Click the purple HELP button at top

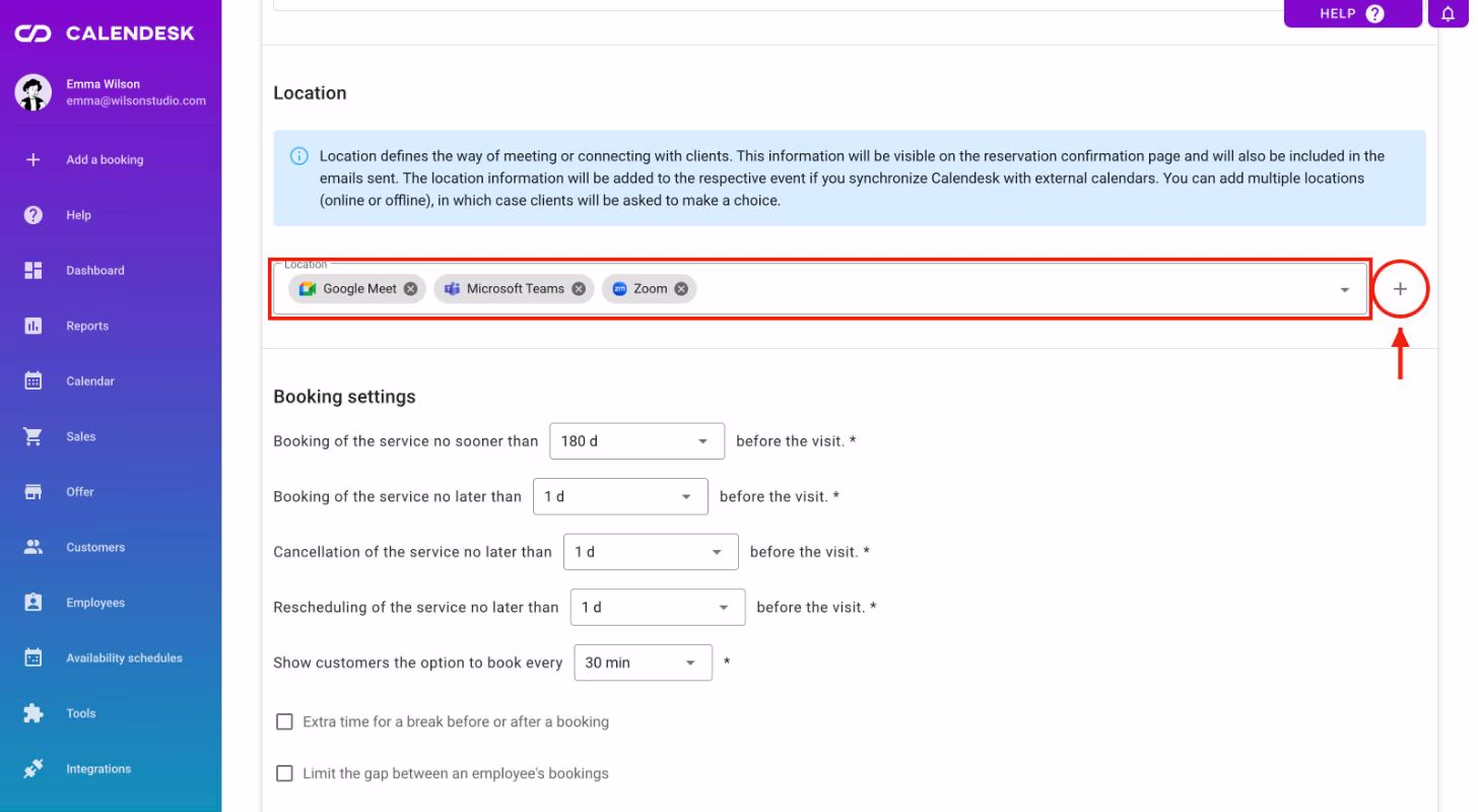(1352, 14)
